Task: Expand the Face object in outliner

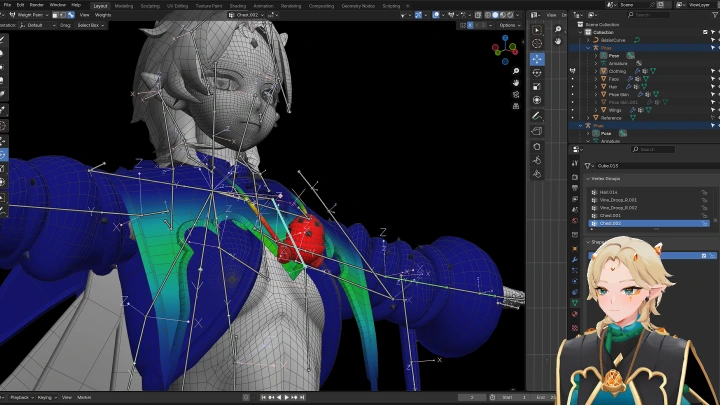Action: pyautogui.click(x=596, y=79)
